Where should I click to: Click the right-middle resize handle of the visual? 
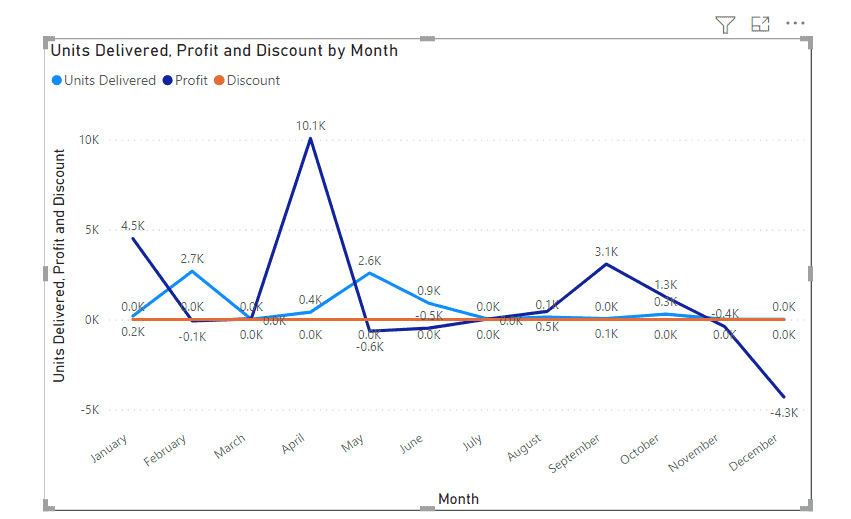[x=810, y=274]
